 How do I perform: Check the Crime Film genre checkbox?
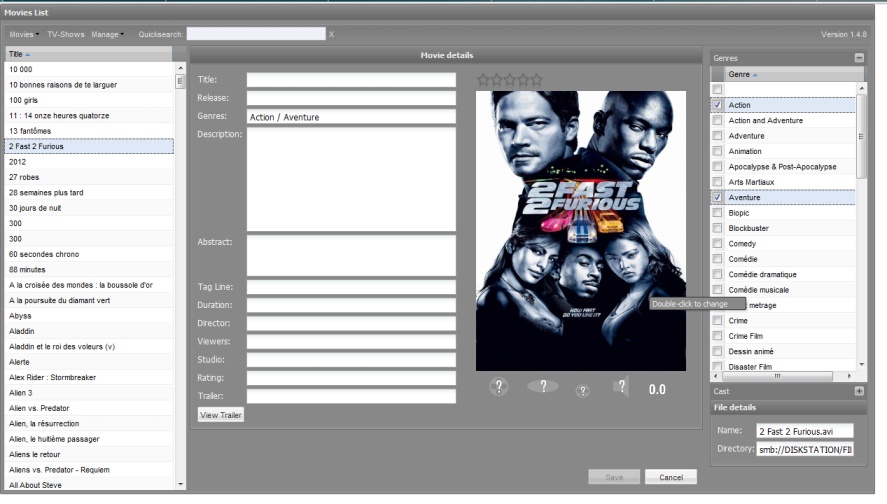717,335
